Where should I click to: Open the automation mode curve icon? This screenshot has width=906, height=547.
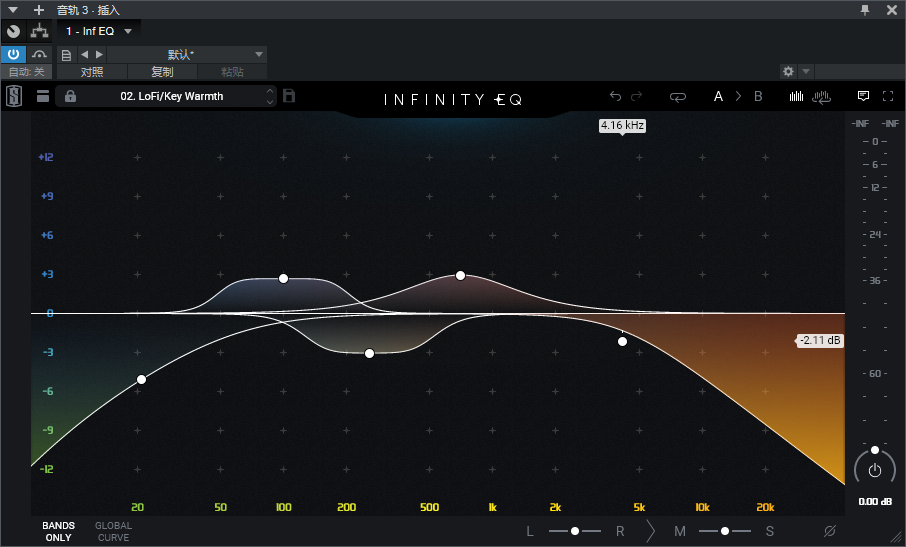click(x=39, y=54)
